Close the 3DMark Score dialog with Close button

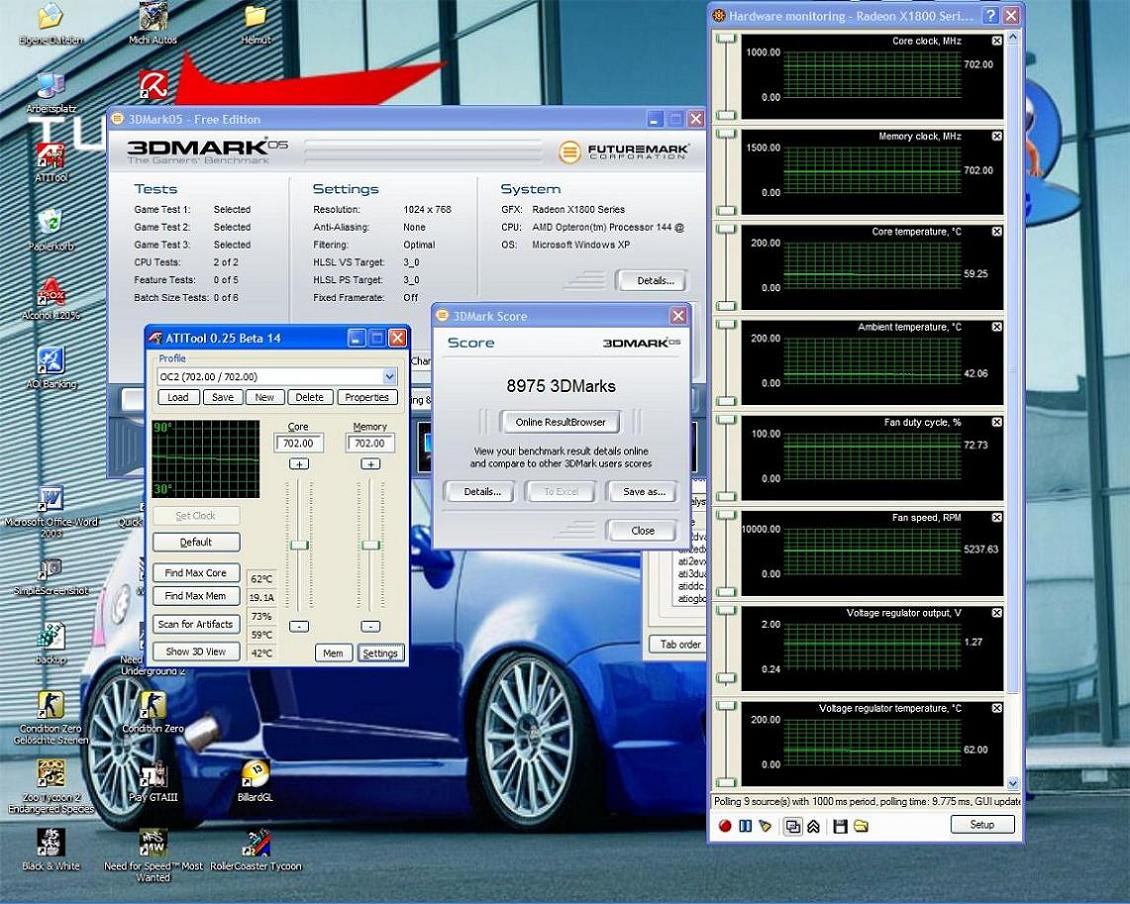coord(643,531)
